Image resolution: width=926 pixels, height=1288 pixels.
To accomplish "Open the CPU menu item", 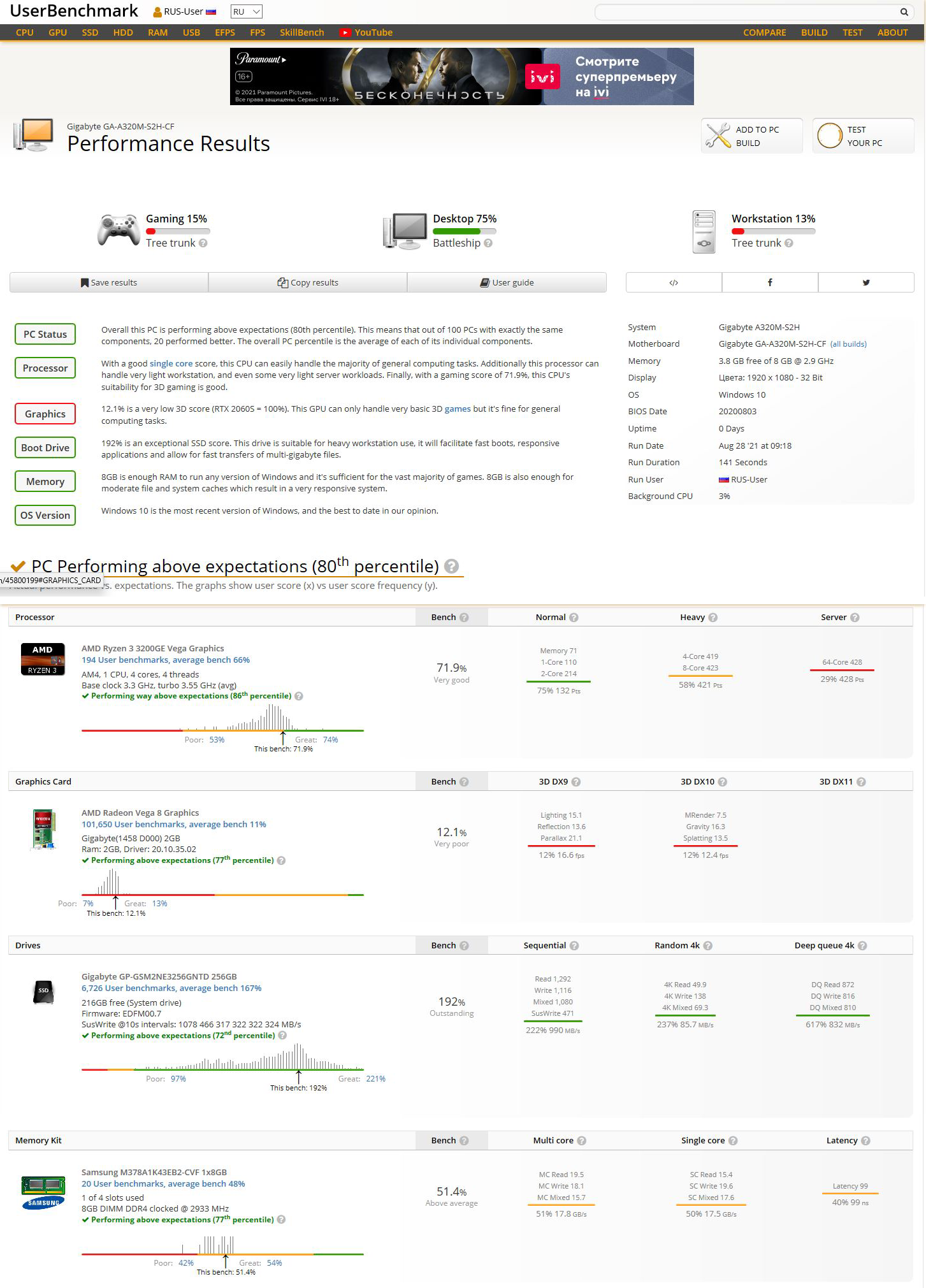I will pyautogui.click(x=25, y=33).
